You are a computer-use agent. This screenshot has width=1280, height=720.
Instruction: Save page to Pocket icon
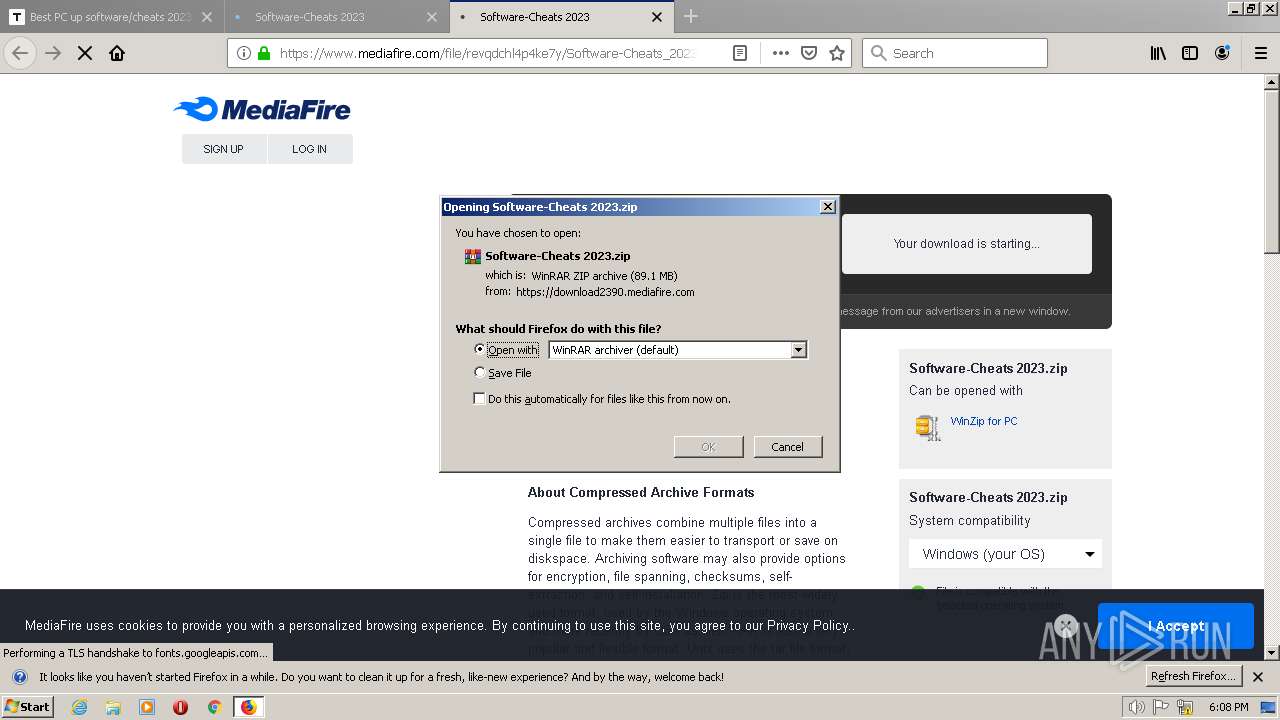point(809,53)
